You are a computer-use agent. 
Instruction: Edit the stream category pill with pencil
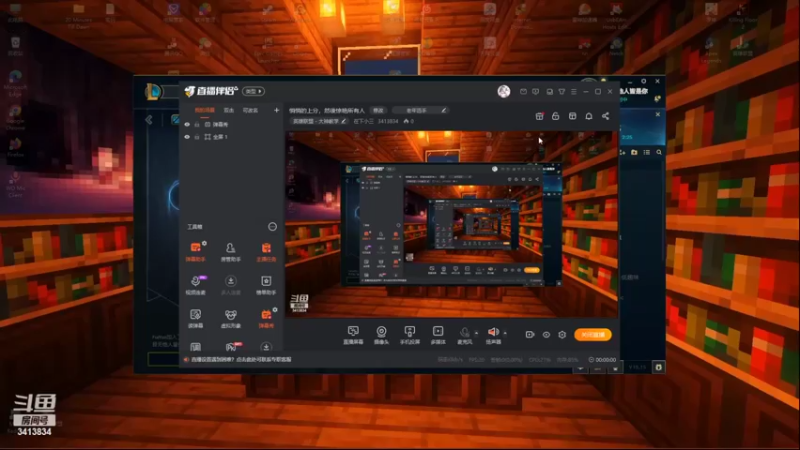point(319,121)
